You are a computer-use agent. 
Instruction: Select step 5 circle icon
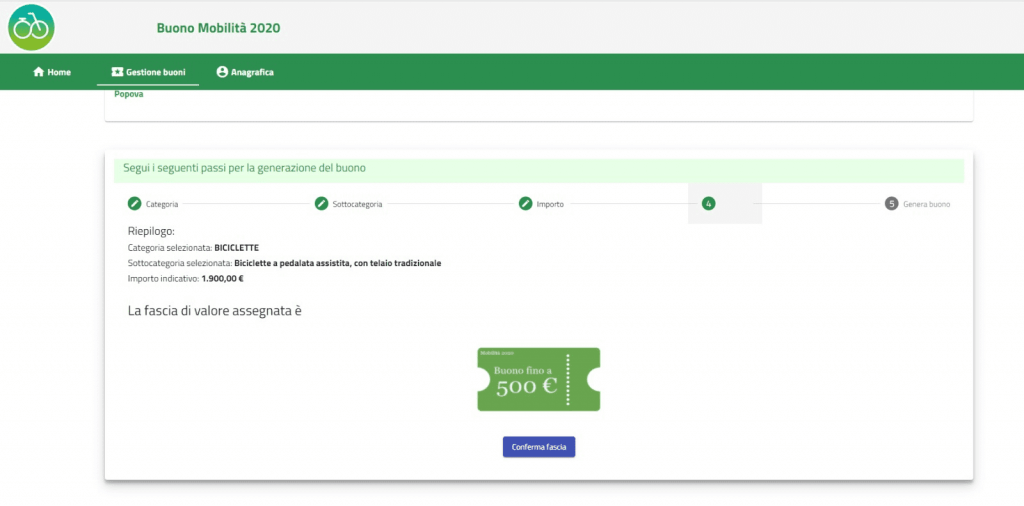click(x=891, y=204)
